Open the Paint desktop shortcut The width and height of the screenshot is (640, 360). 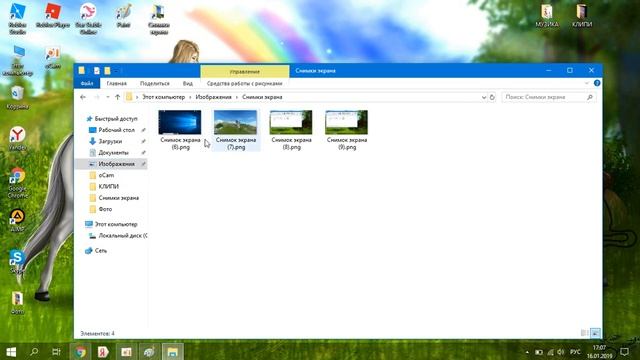tap(123, 16)
